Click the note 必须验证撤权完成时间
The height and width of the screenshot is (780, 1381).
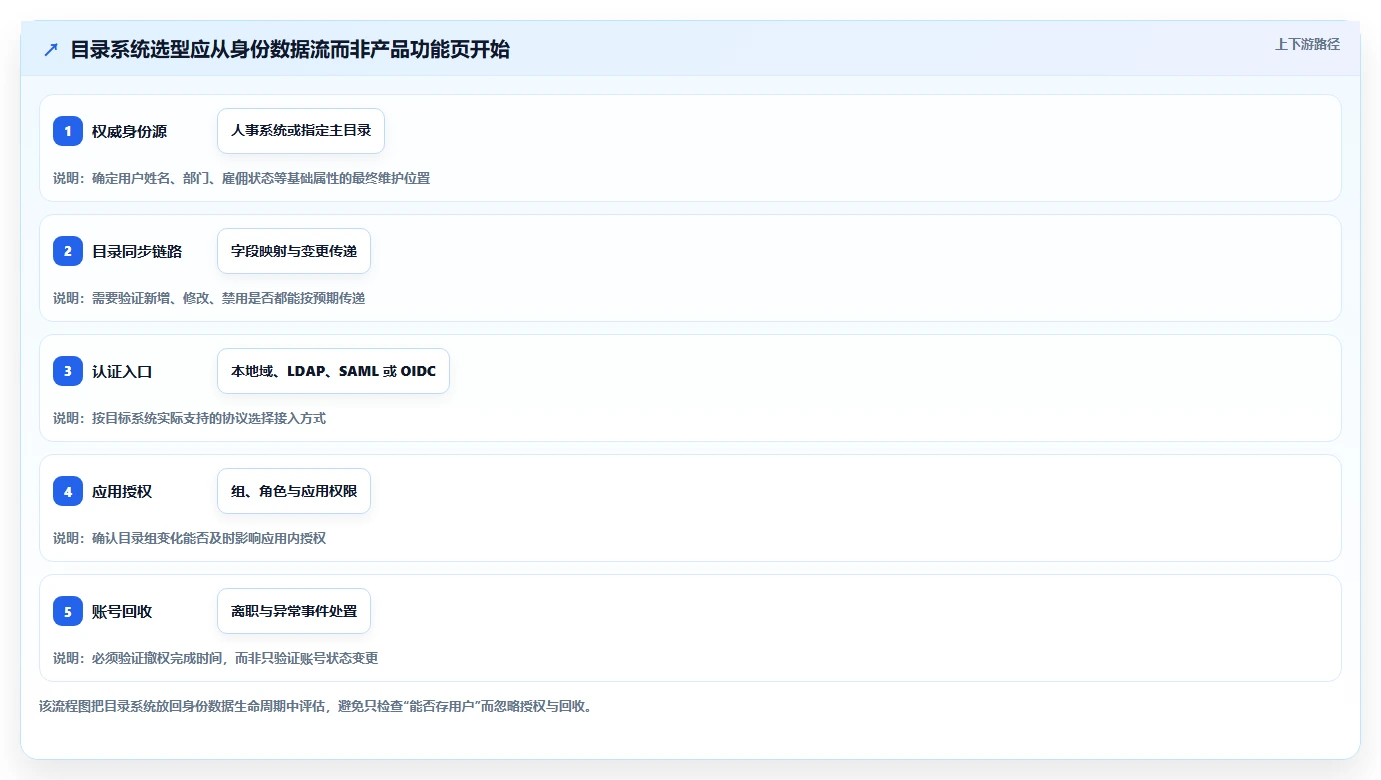[215, 658]
